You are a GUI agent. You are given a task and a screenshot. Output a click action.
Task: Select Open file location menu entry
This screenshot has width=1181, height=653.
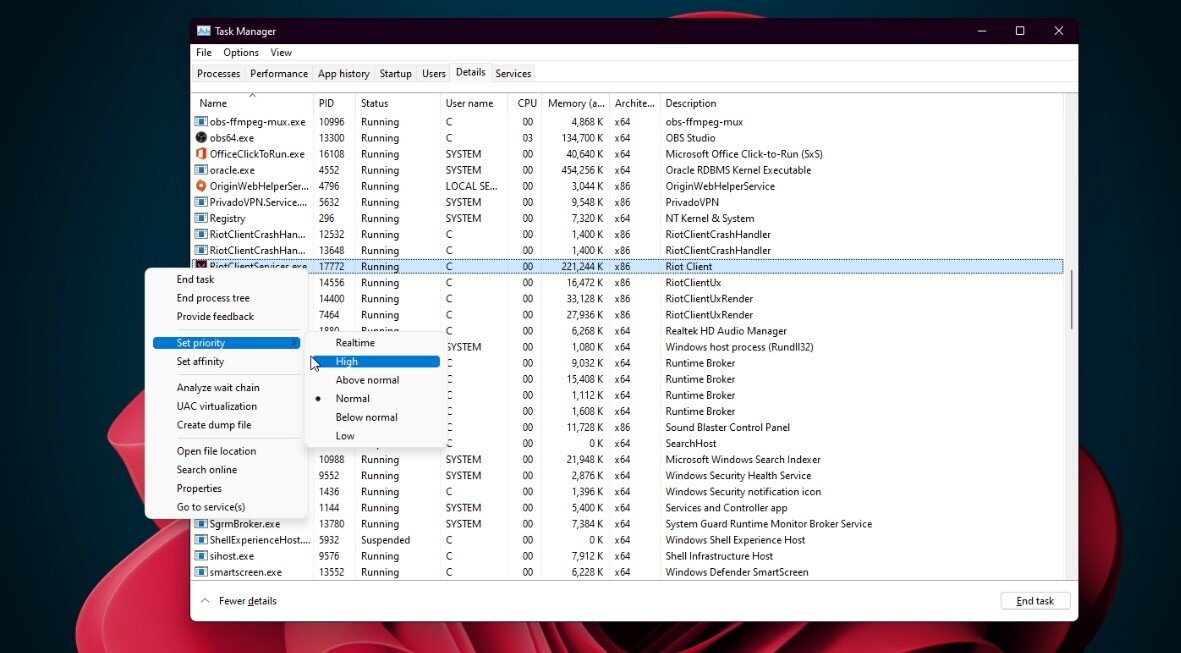216,451
